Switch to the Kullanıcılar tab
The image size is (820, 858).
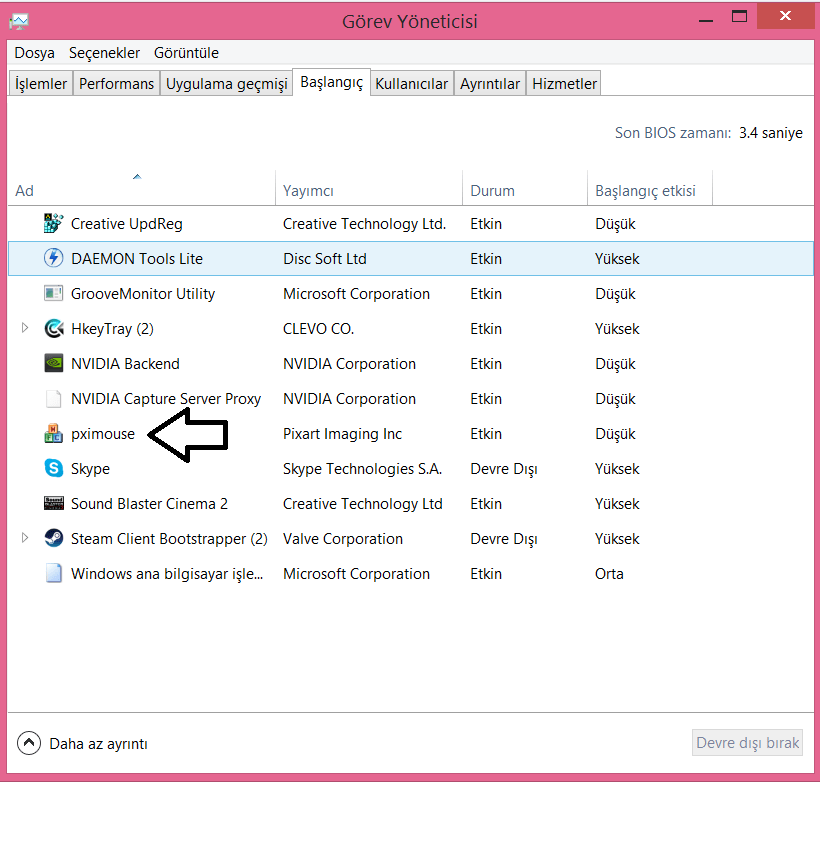411,84
